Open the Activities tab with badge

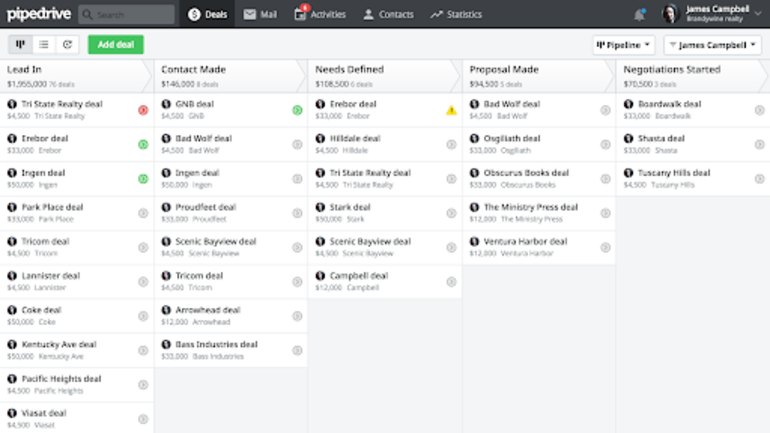click(320, 14)
